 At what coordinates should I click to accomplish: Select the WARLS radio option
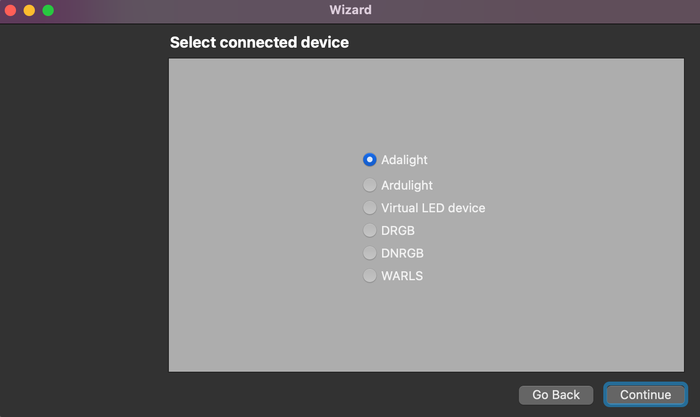[370, 275]
